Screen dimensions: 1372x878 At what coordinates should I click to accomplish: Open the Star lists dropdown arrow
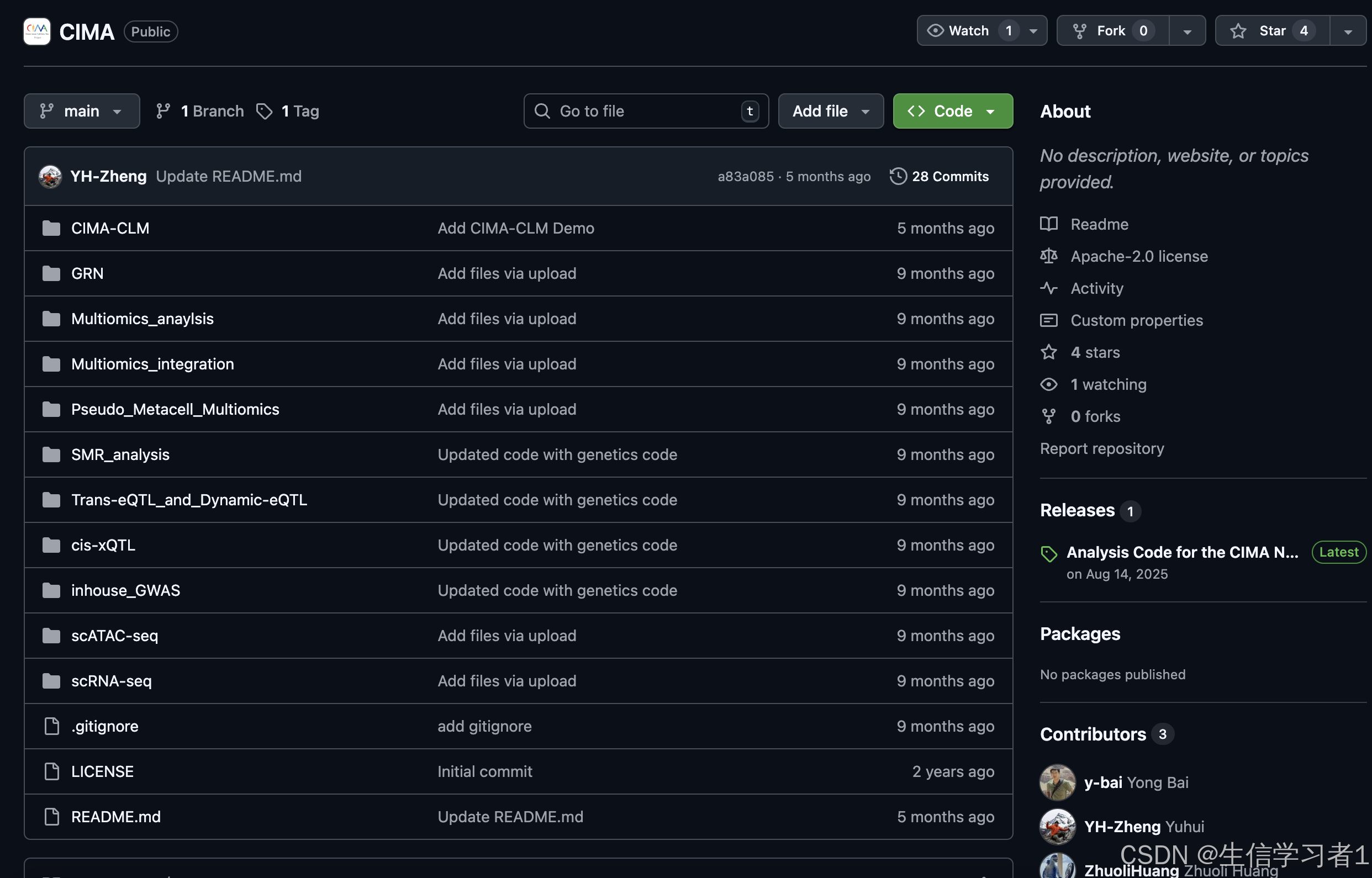click(x=1348, y=31)
